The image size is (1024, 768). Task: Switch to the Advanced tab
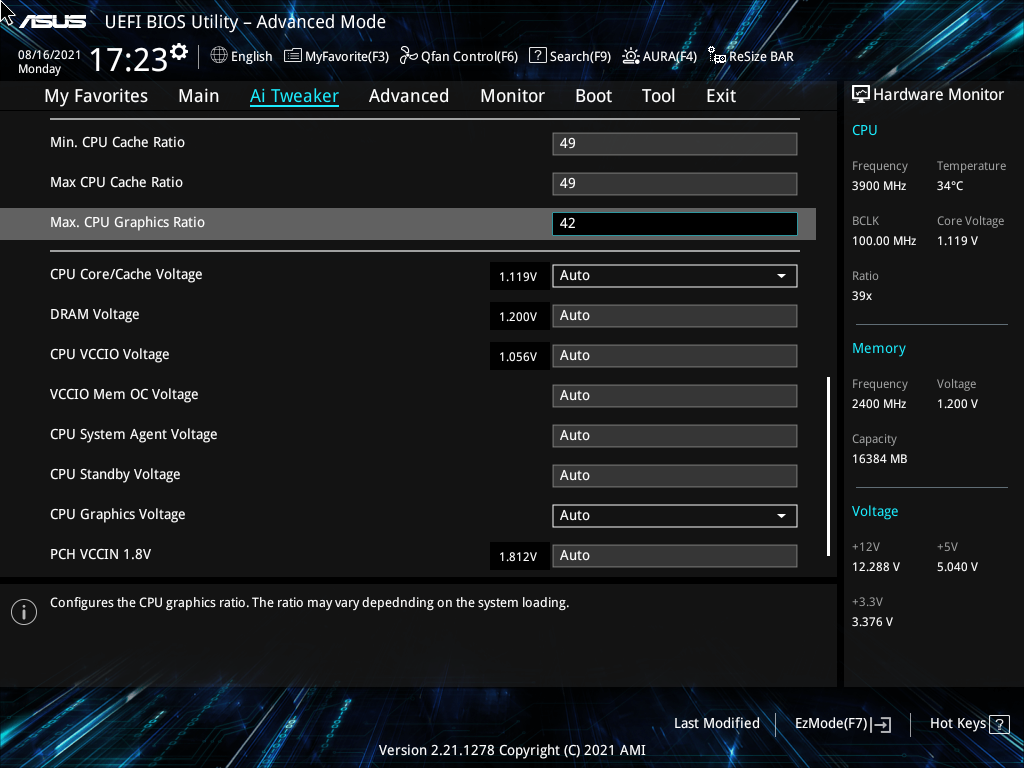coord(409,96)
